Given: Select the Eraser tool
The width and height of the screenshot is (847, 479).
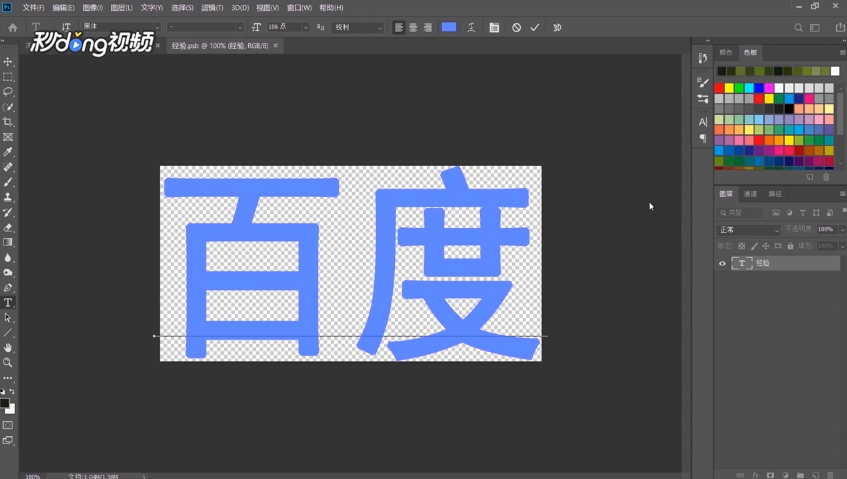Looking at the screenshot, I should coord(8,228).
